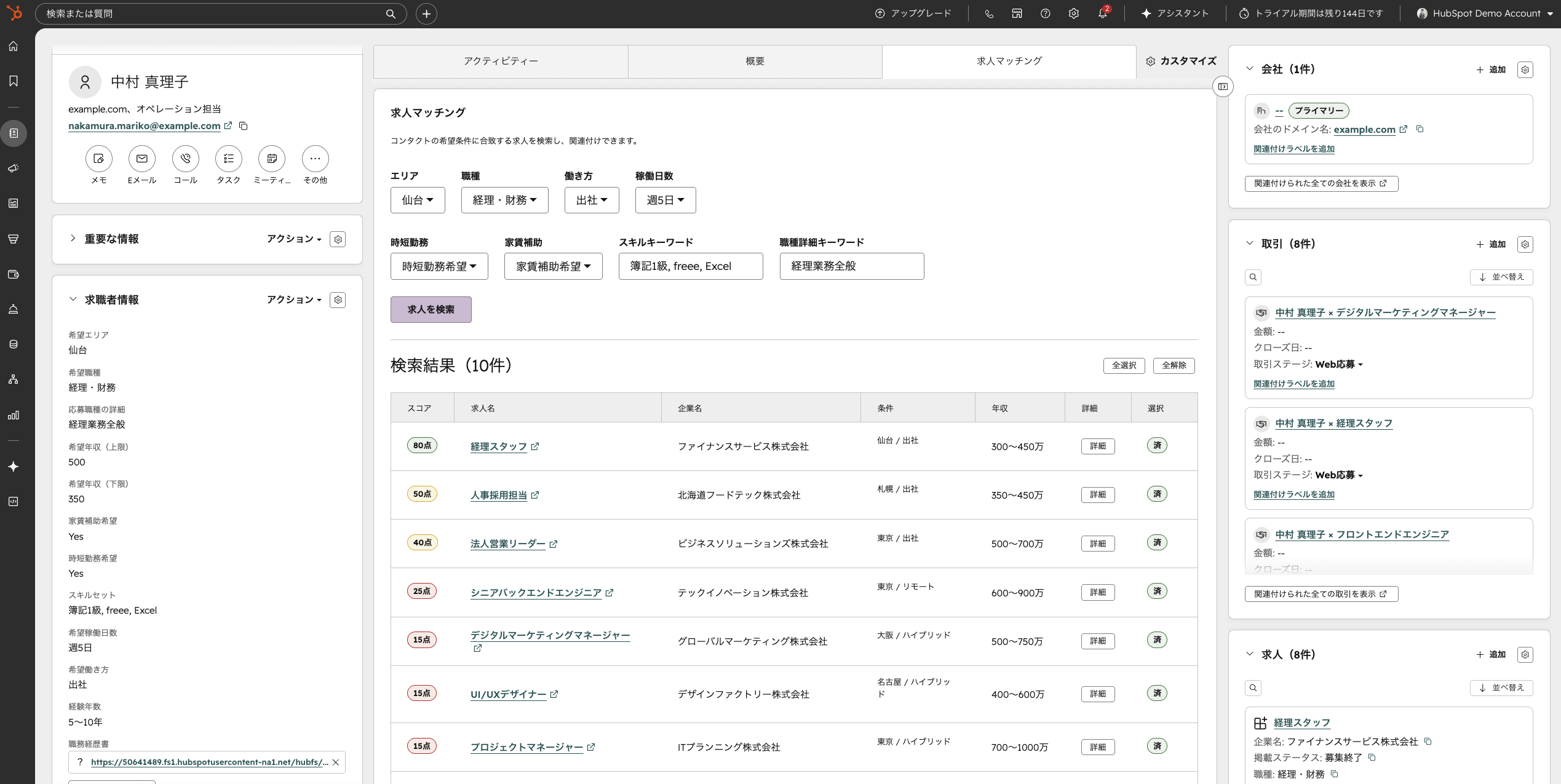Open the 法人営業リーダー job link

tap(508, 544)
